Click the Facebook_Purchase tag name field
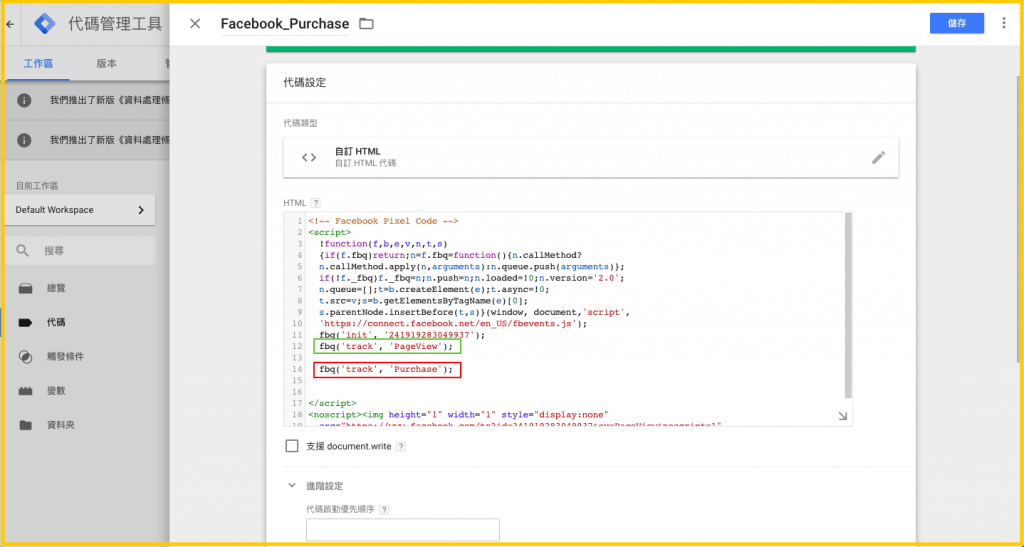 [x=285, y=24]
